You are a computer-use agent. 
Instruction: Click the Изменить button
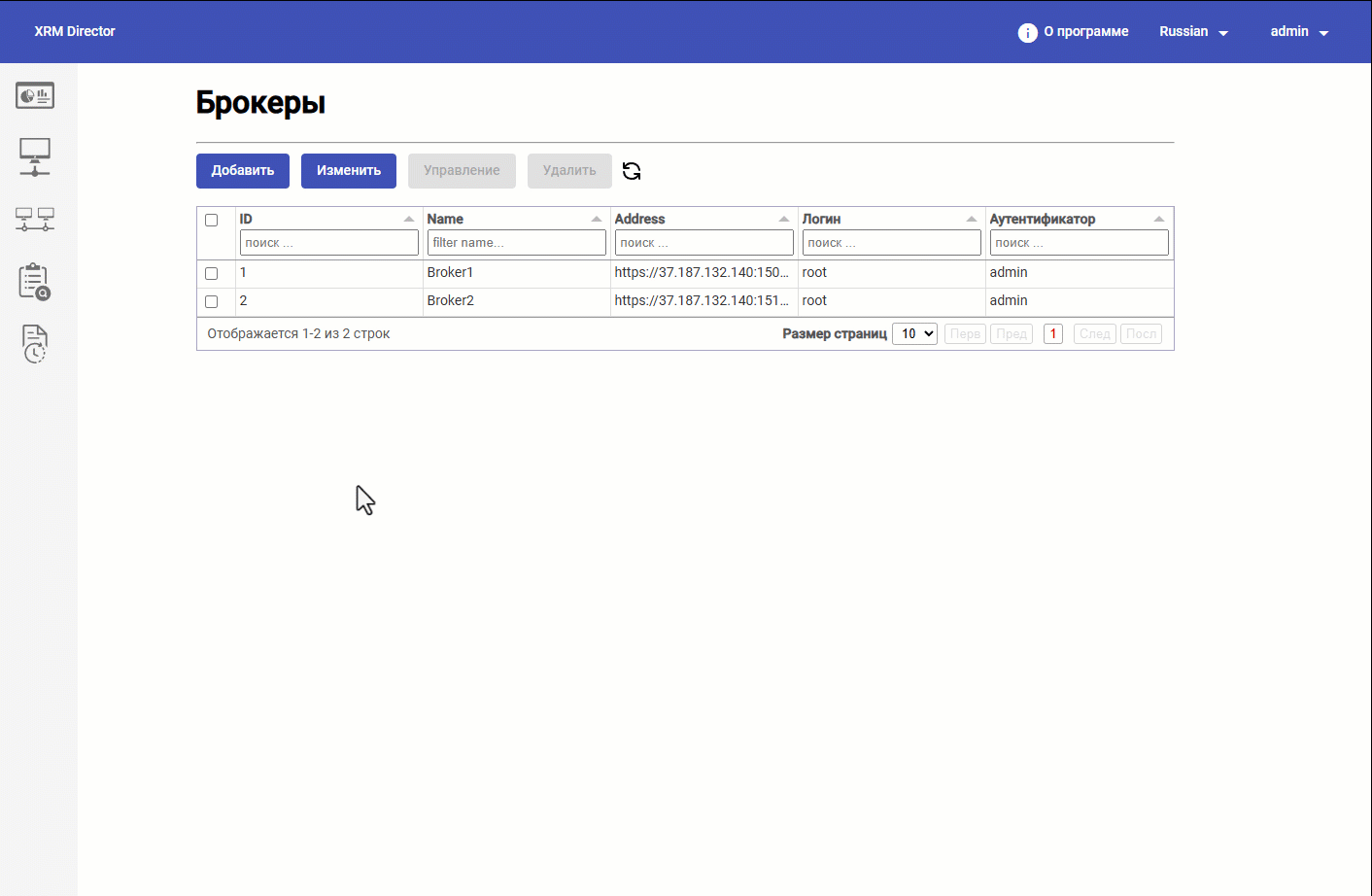click(349, 171)
